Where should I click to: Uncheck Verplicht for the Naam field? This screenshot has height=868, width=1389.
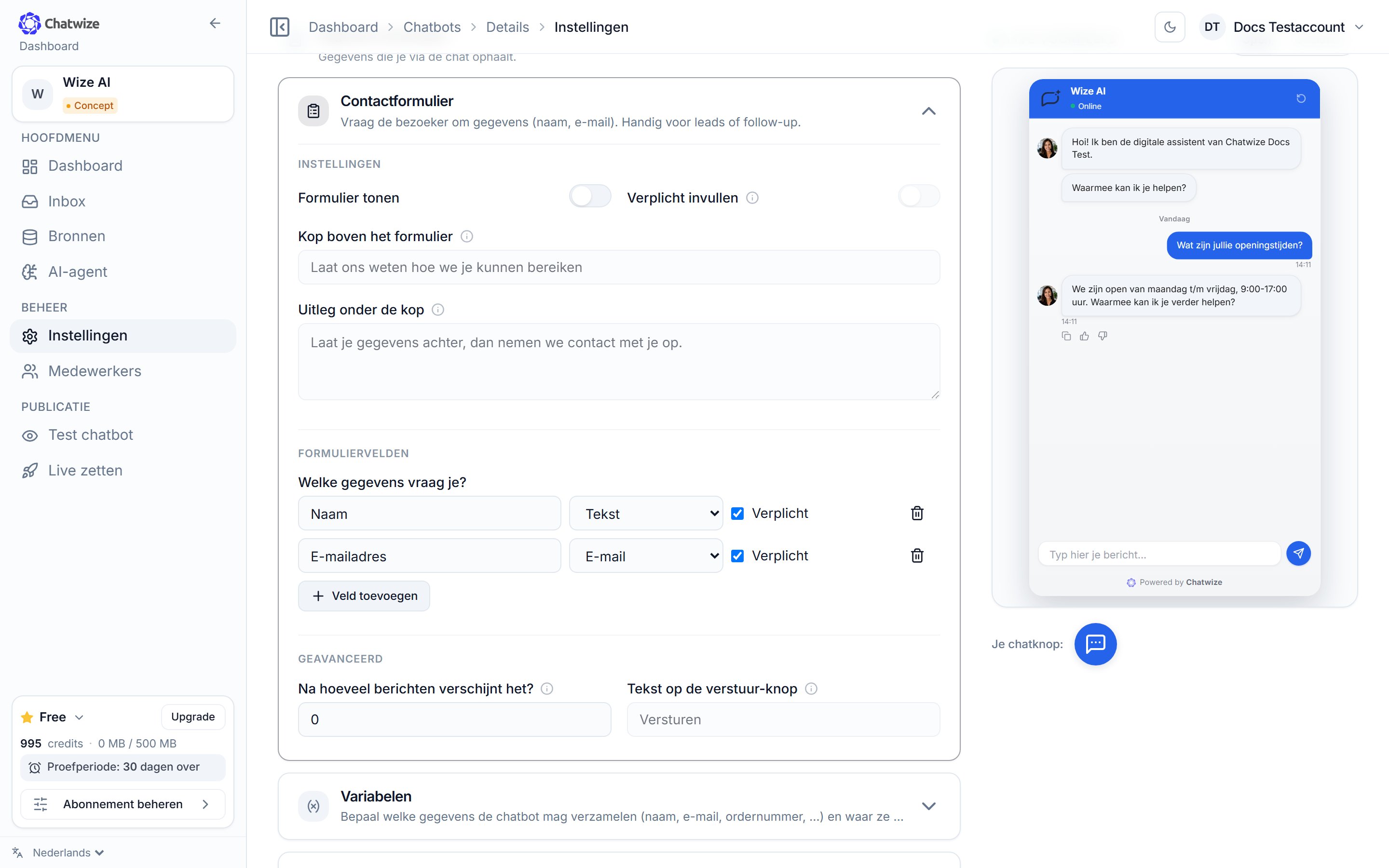click(x=737, y=514)
